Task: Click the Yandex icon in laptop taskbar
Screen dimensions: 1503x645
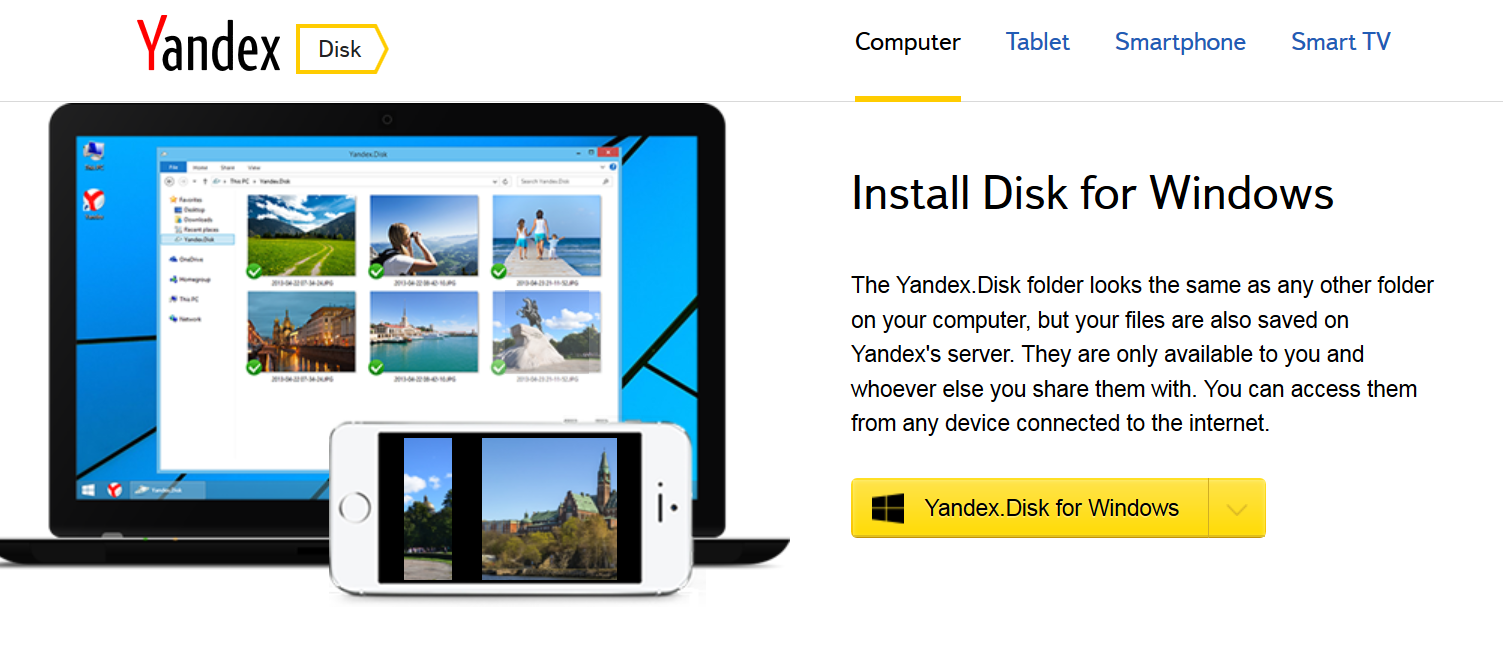Action: coord(115,490)
